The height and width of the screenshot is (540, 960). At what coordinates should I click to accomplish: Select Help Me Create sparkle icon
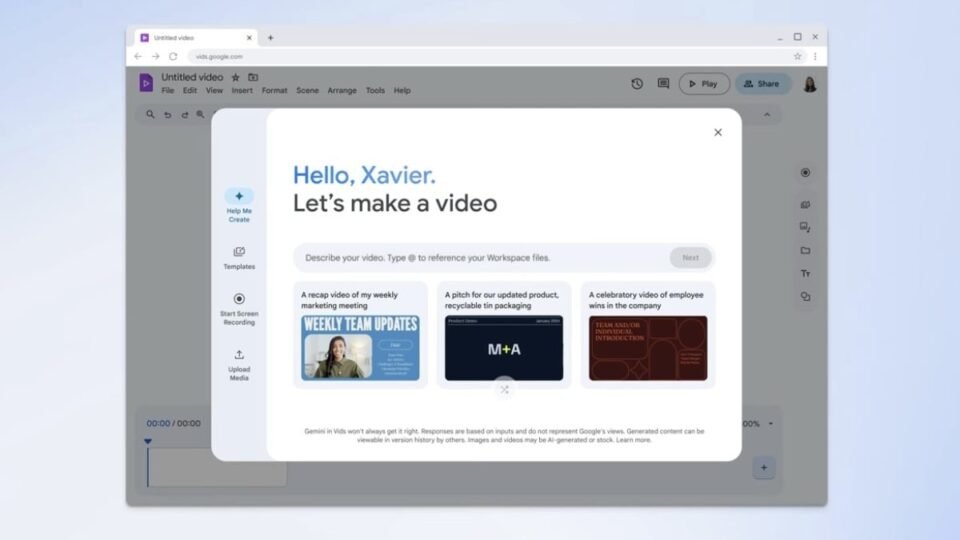pyautogui.click(x=239, y=196)
